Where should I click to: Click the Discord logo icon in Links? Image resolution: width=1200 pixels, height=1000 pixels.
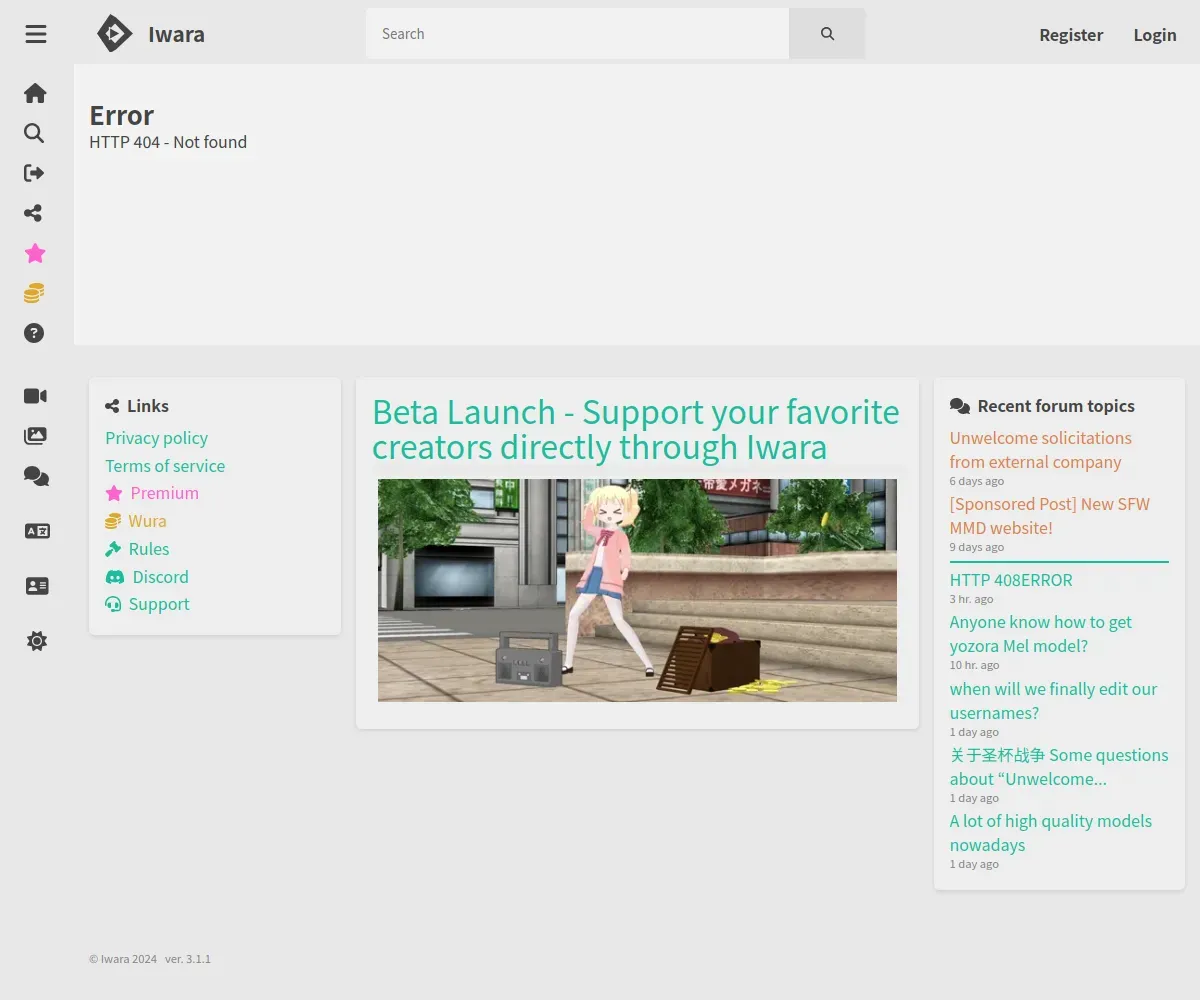coord(115,577)
